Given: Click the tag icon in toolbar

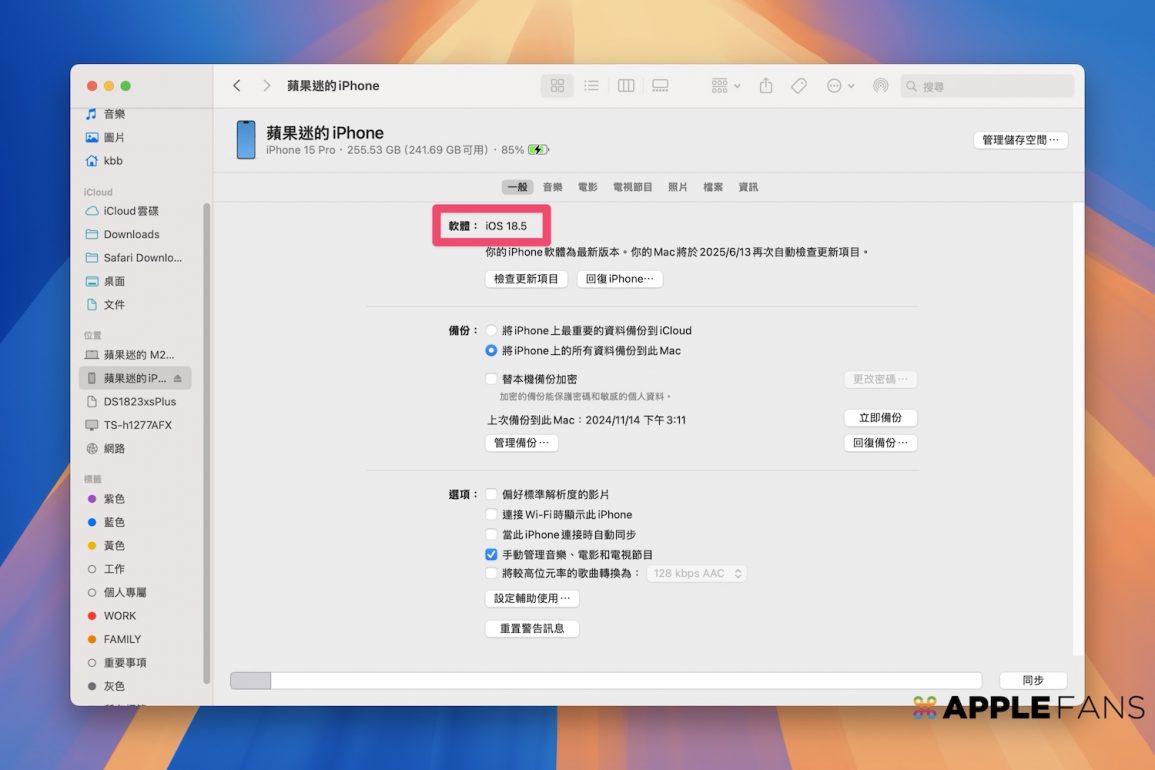Looking at the screenshot, I should [799, 86].
